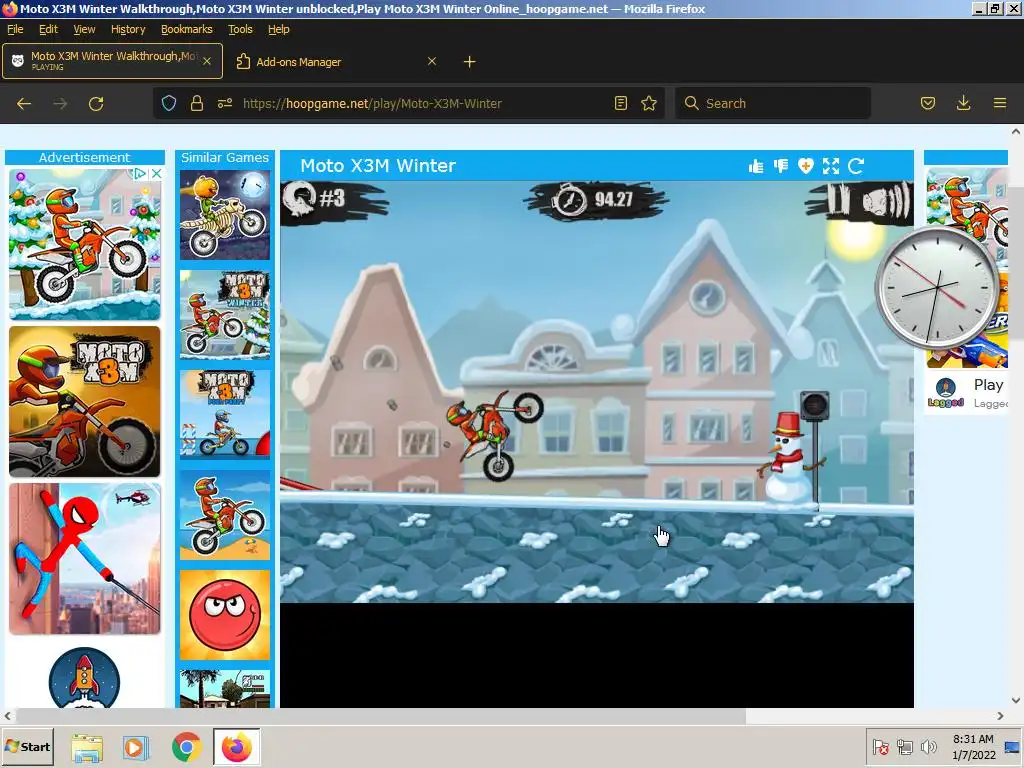This screenshot has height=768, width=1024.
Task: Open the volume speaker tray icon
Action: click(x=928, y=747)
